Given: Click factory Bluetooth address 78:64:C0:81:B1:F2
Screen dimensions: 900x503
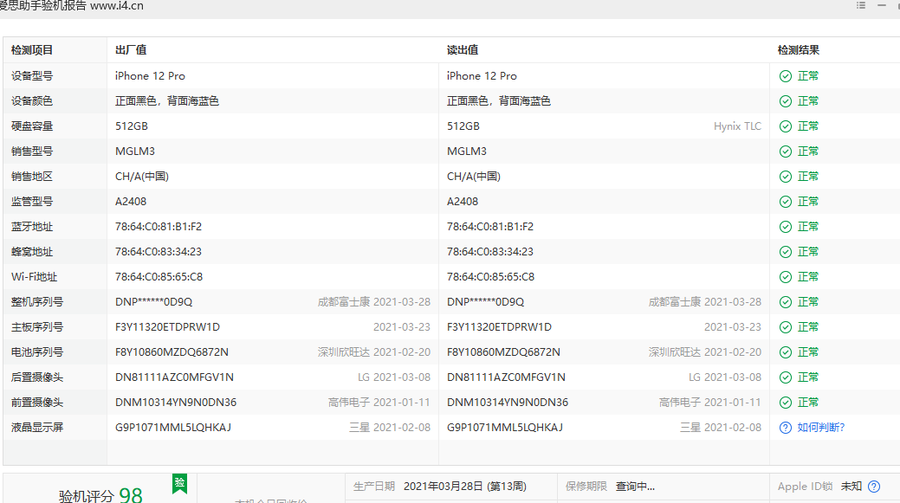Looking at the screenshot, I should click(158, 226).
